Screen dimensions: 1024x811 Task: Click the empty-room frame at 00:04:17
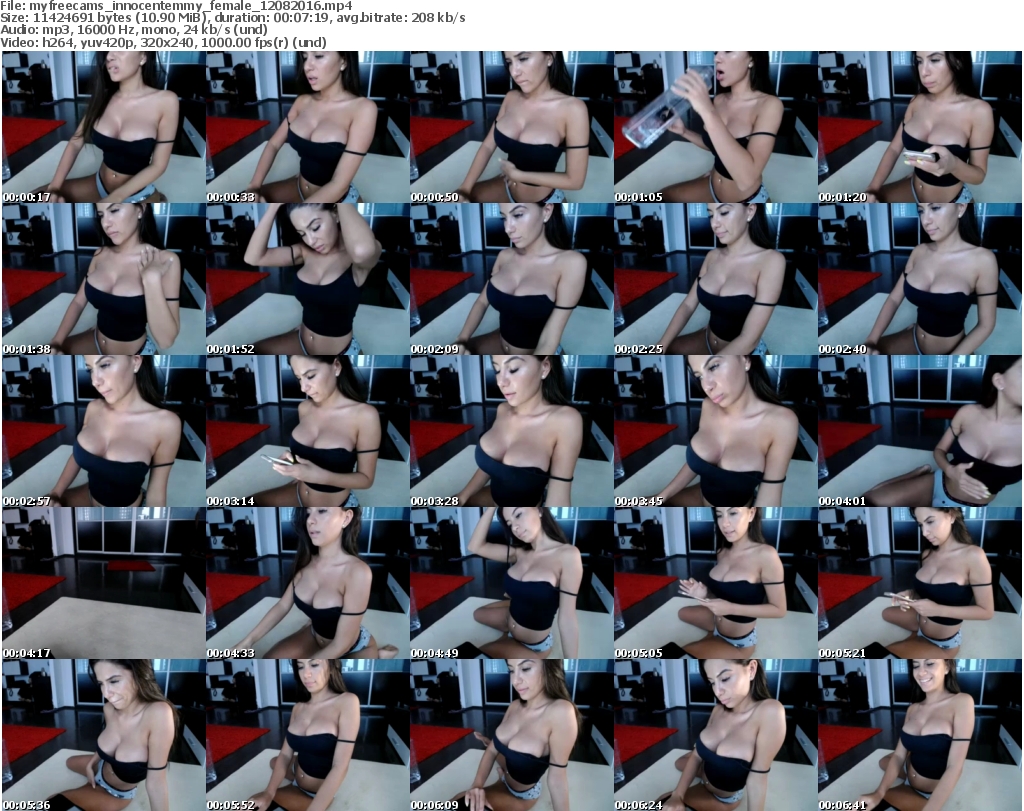(104, 583)
